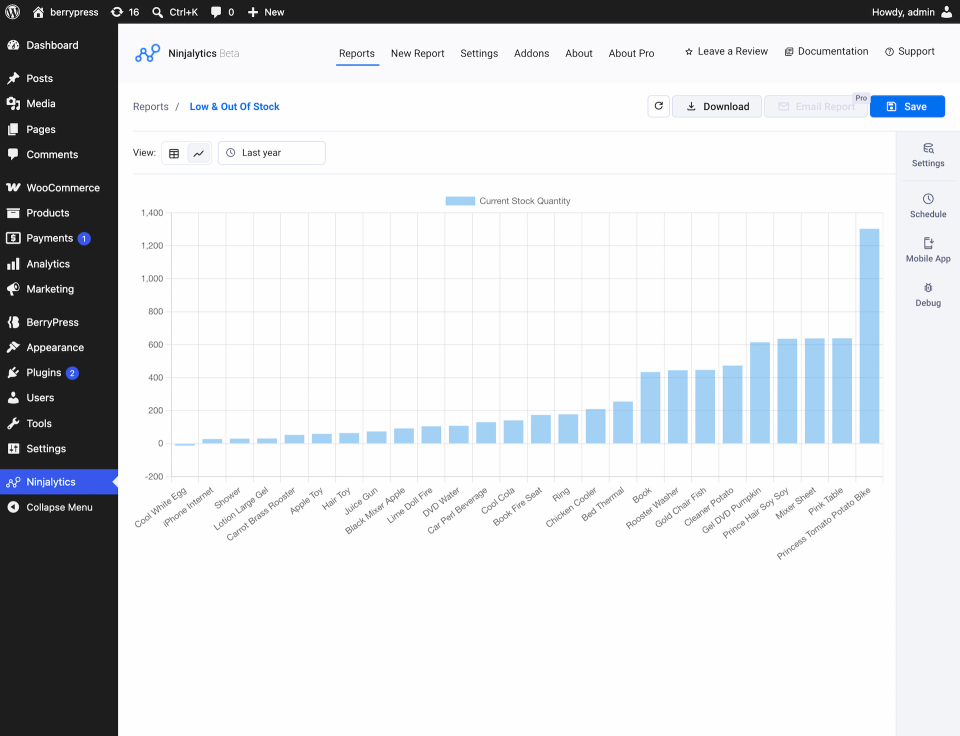This screenshot has height=736, width=960.
Task: Open the admin user avatar
Action: point(947,12)
